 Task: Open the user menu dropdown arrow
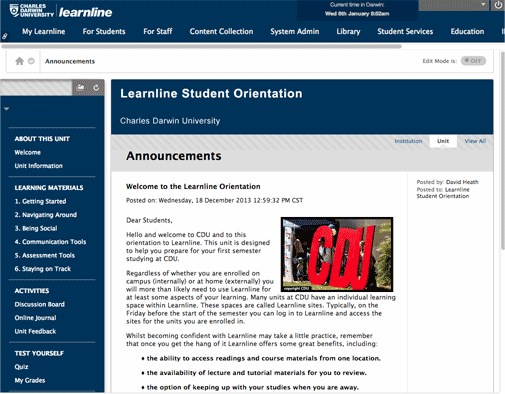click(x=483, y=5)
